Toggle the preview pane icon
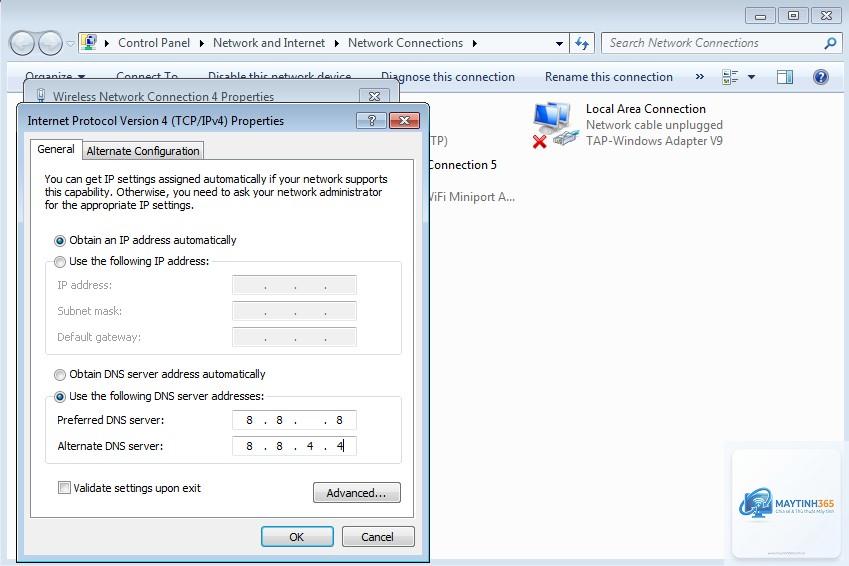The height and width of the screenshot is (566, 849). coord(785,77)
